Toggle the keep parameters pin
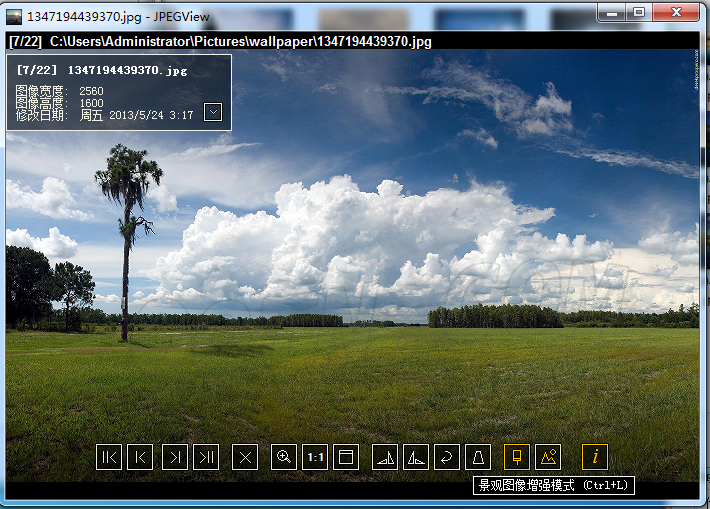This screenshot has width=710, height=509. [517, 457]
